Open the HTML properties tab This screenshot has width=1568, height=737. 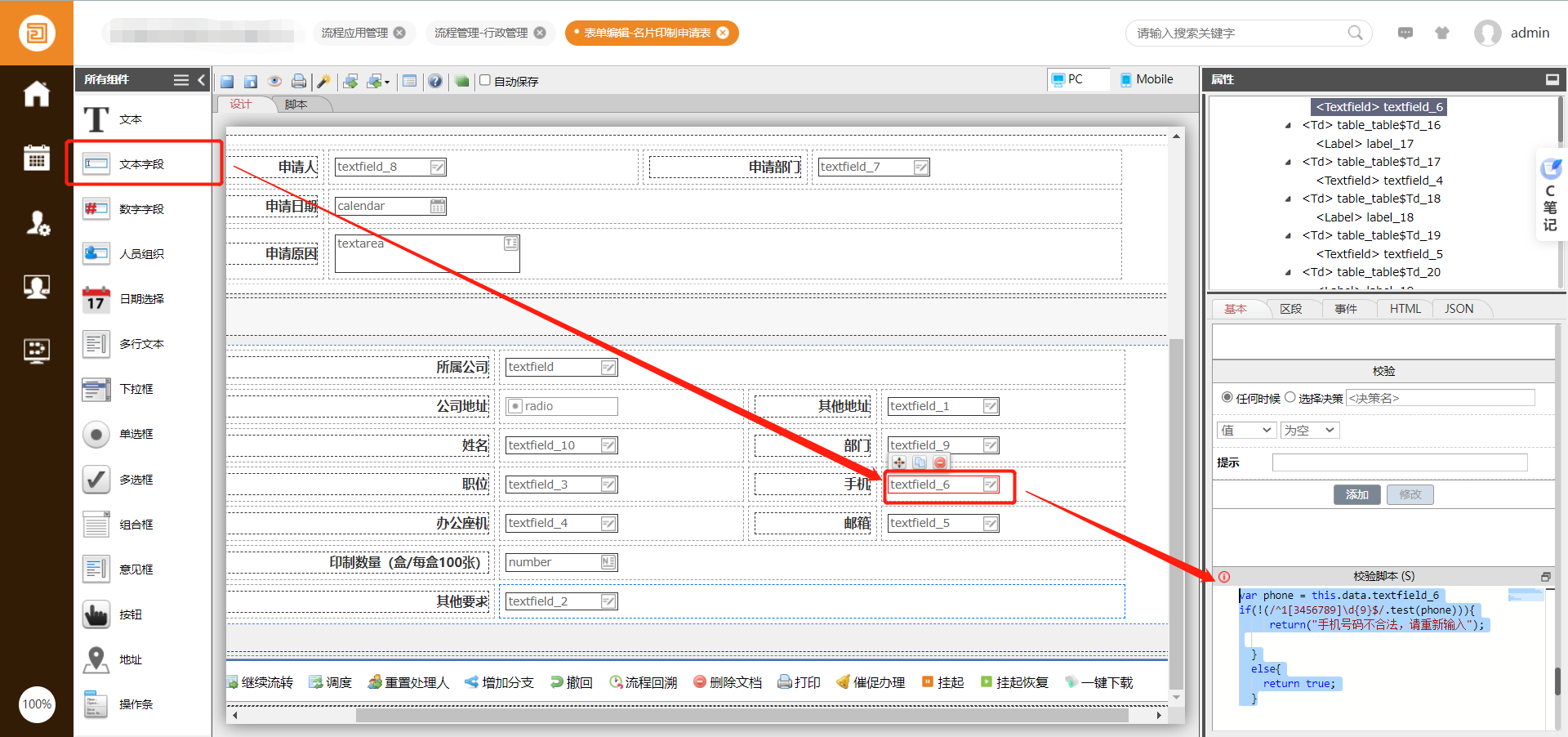[1405, 309]
